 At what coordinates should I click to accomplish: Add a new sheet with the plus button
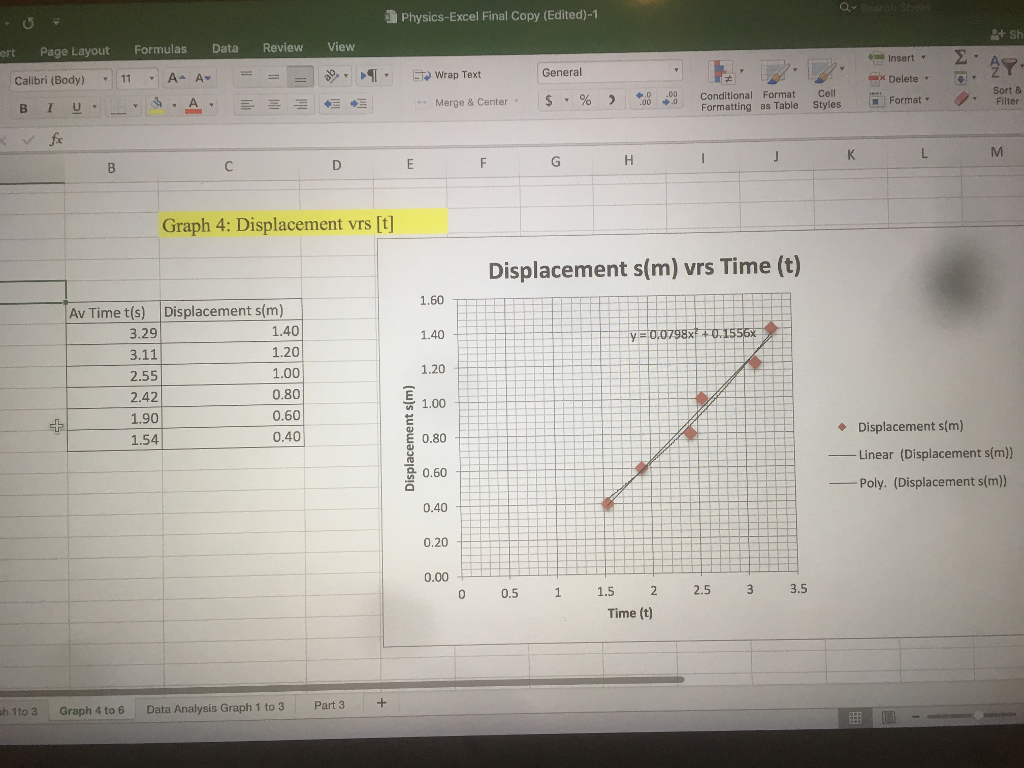click(x=381, y=703)
